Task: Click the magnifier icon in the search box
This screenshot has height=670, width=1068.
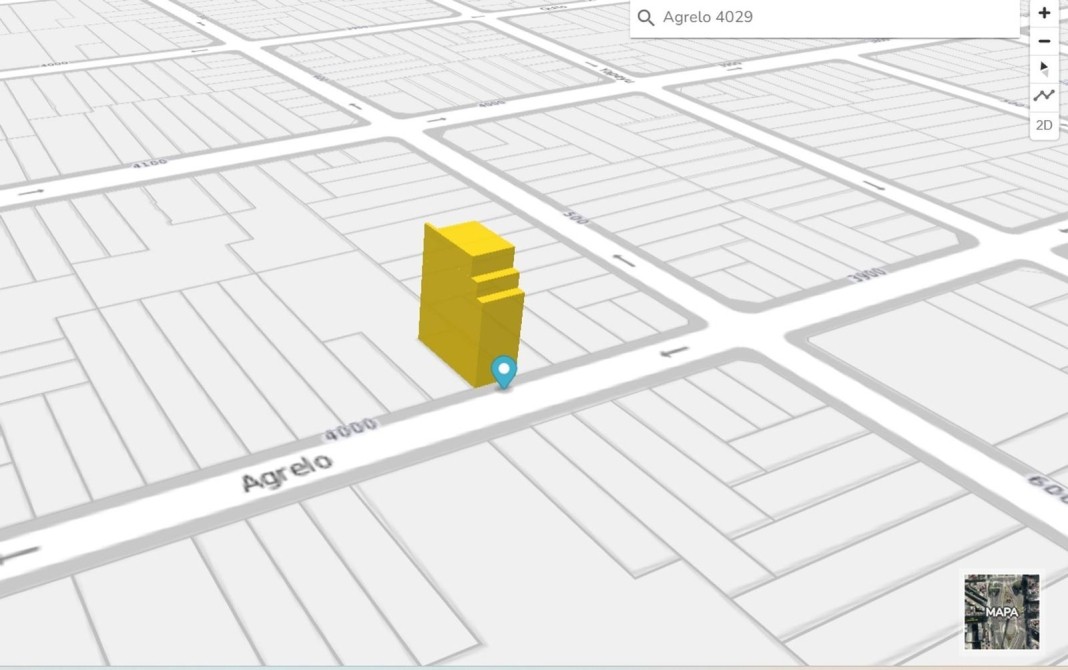Action: (646, 18)
